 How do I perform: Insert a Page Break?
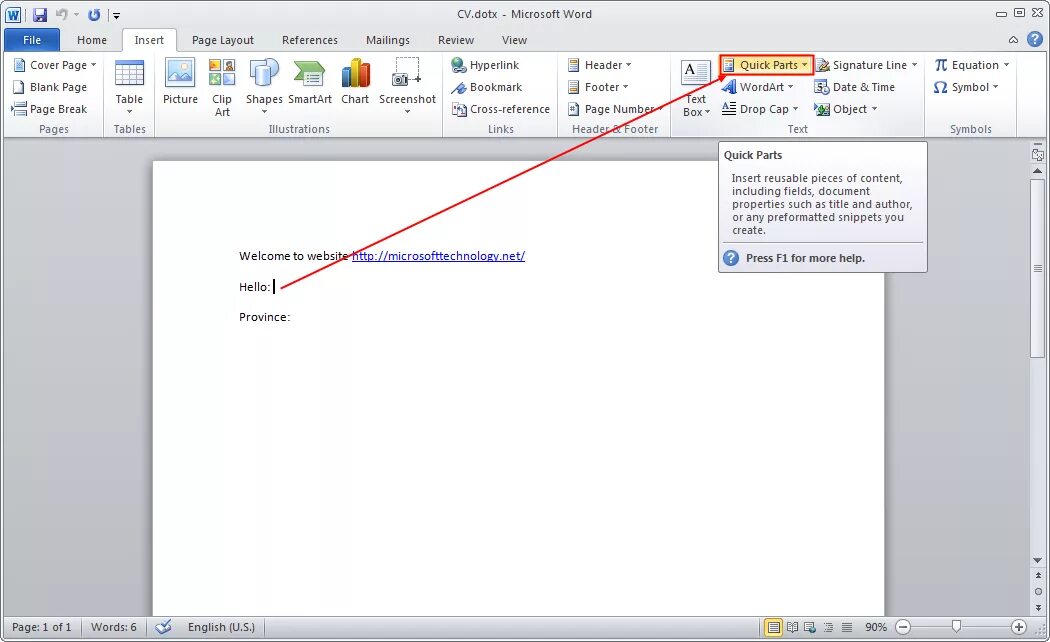(x=50, y=109)
